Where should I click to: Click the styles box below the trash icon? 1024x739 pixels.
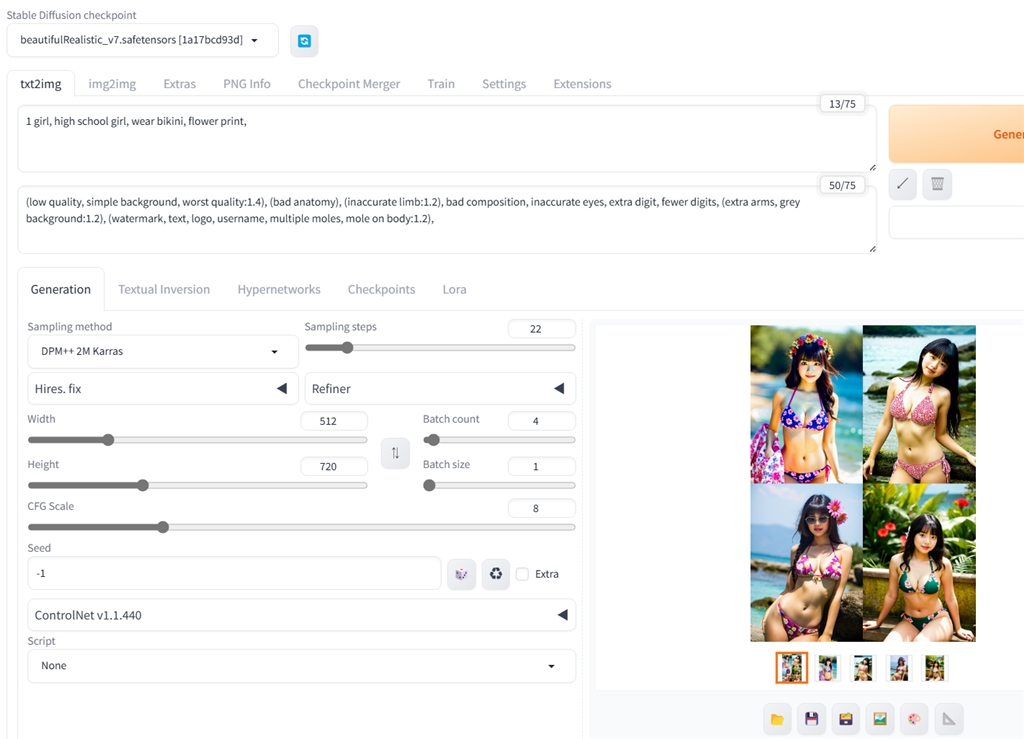(956, 223)
